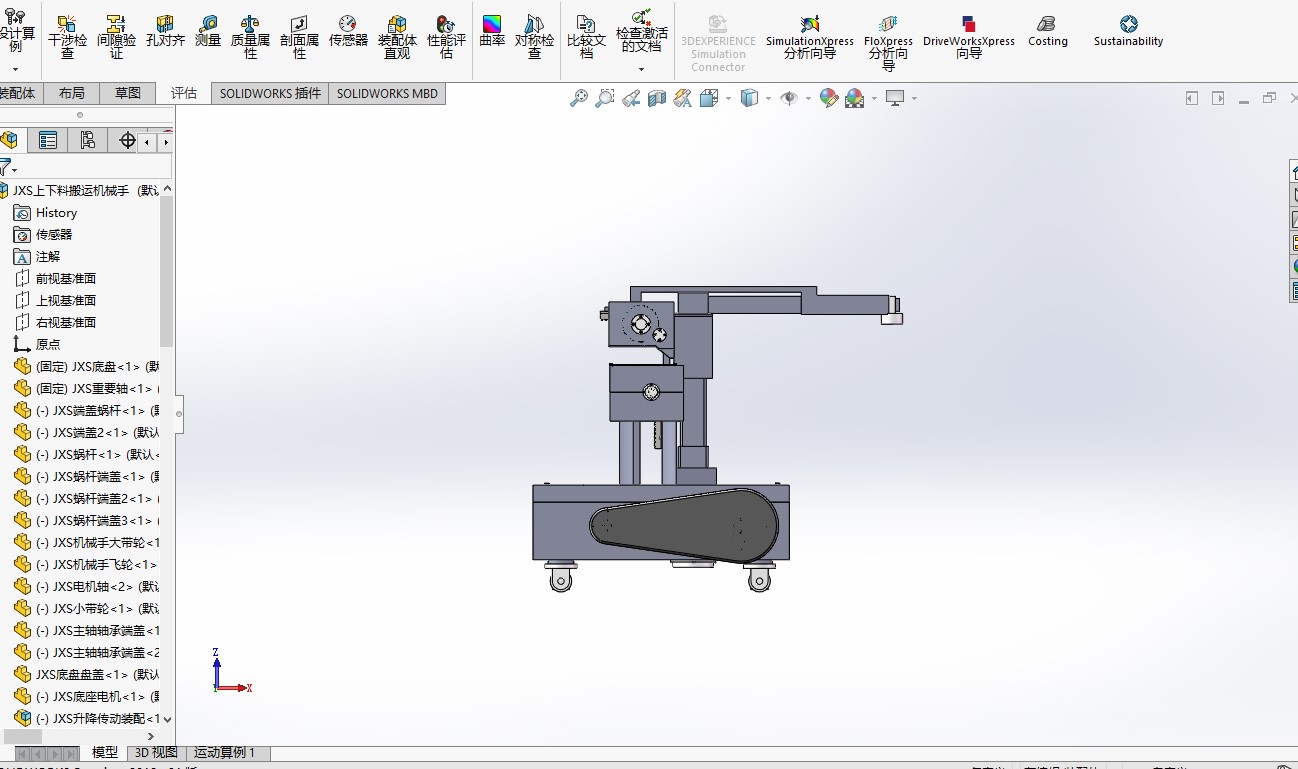Open the View Orientation dropdown arrow
The image size is (1298, 769).
point(728,98)
